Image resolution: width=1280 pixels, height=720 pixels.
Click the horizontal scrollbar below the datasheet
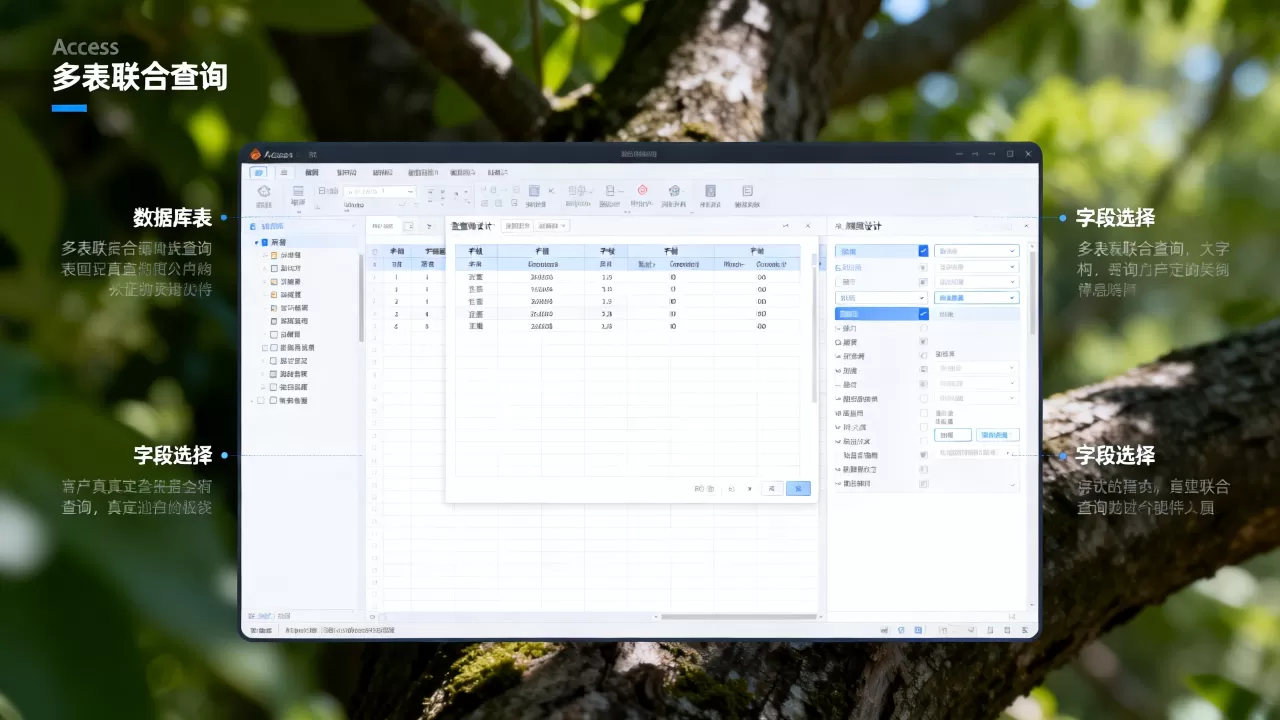(x=740, y=617)
